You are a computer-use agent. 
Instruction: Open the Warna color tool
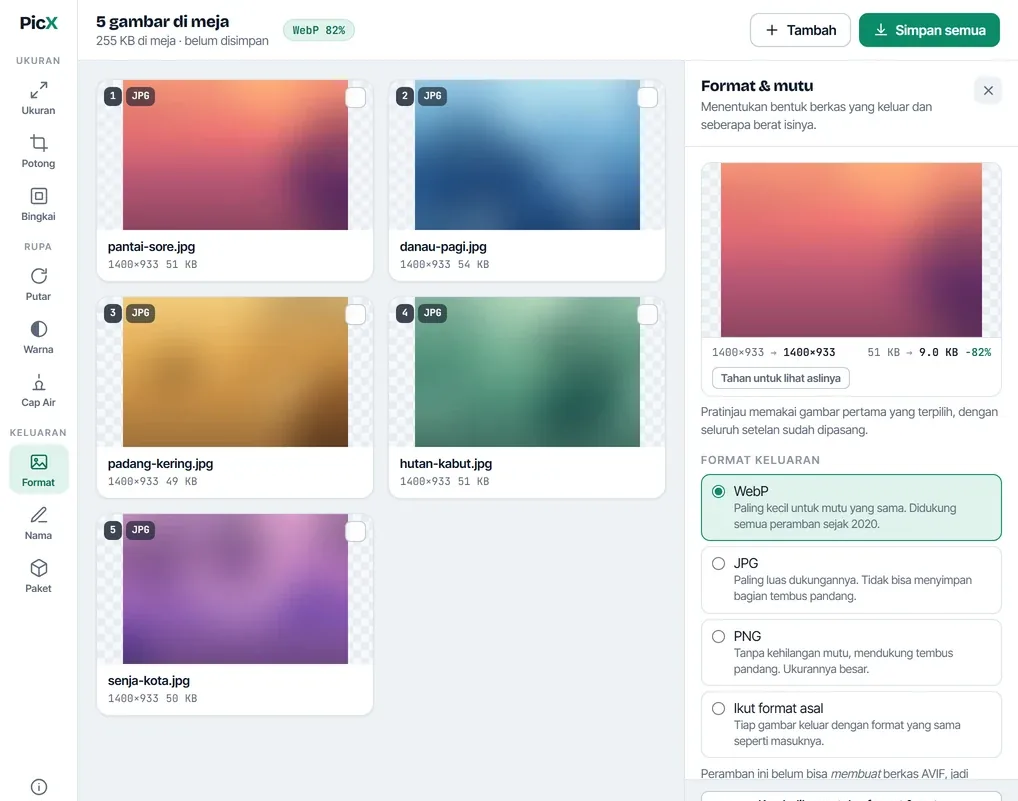[x=38, y=338]
